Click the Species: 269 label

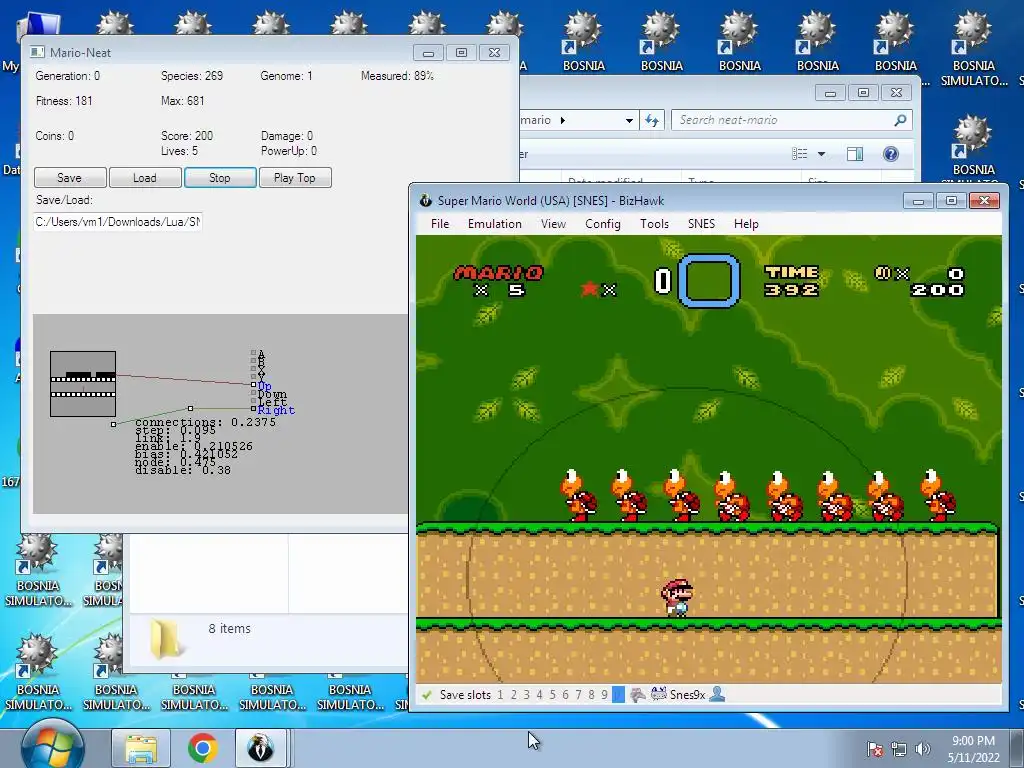click(x=192, y=76)
